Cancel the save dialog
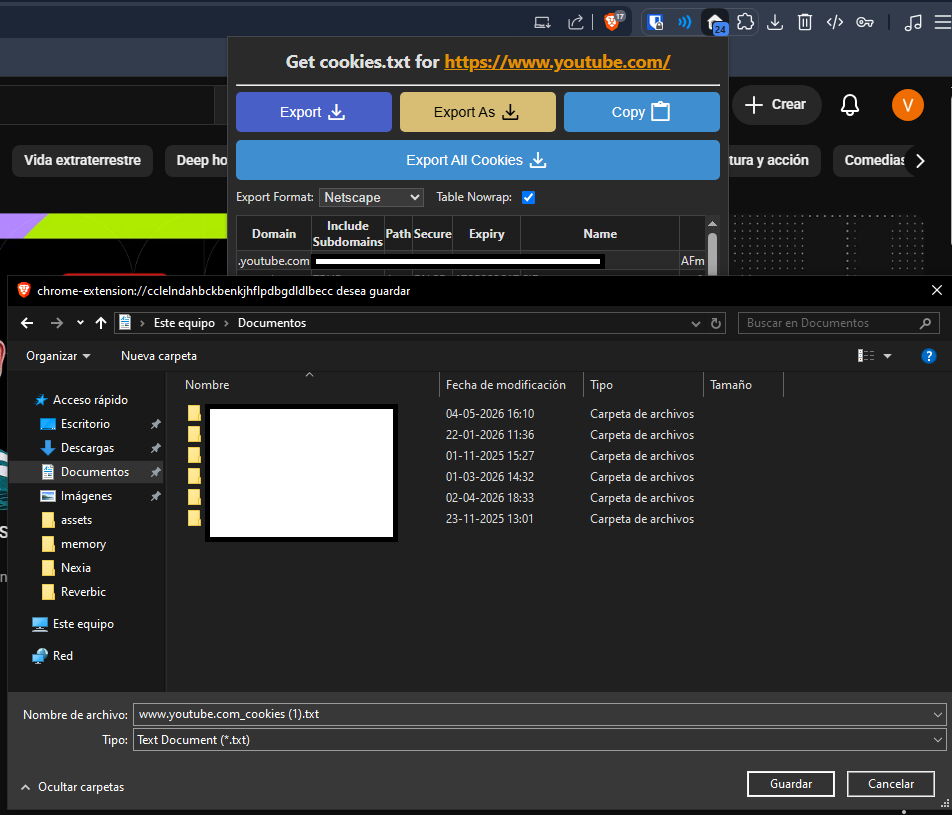The image size is (952, 815). 890,784
